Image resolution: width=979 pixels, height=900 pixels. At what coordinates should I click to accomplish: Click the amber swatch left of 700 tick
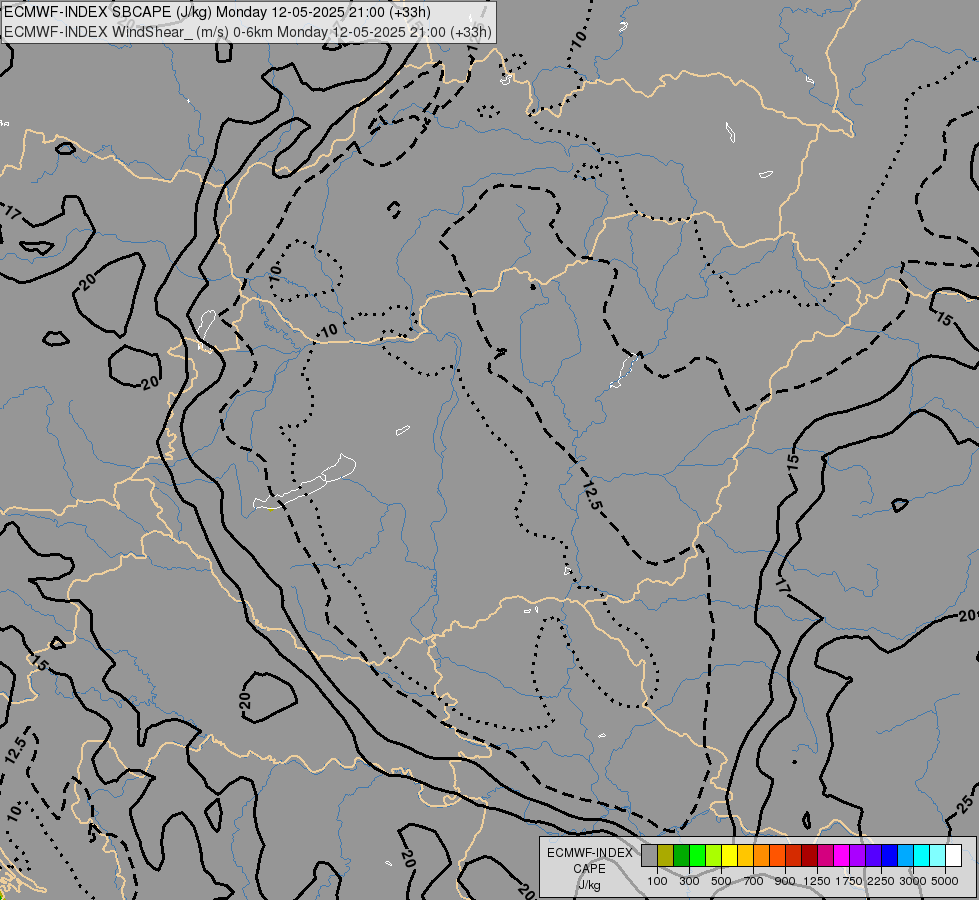point(745,855)
